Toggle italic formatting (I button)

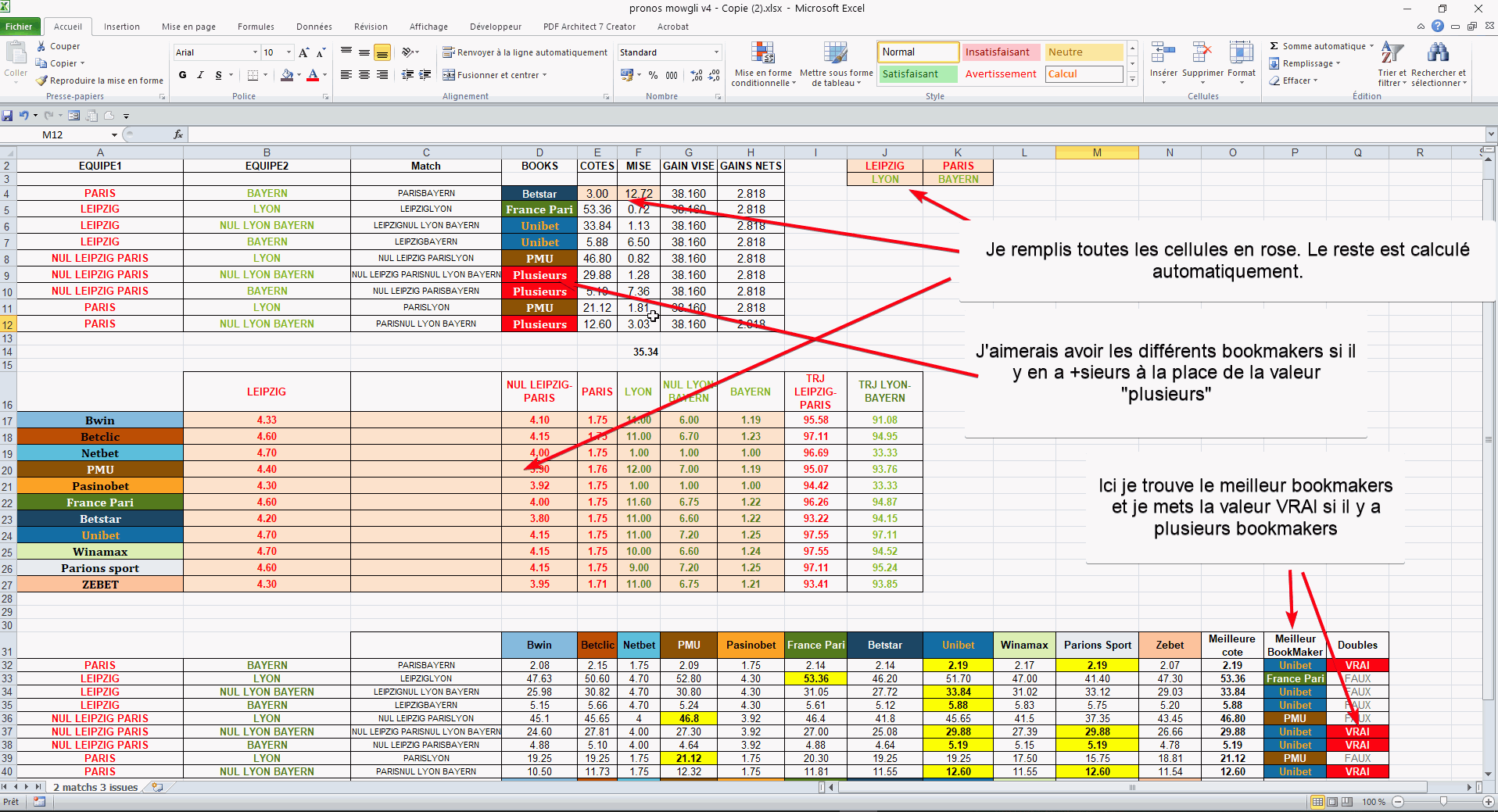200,75
